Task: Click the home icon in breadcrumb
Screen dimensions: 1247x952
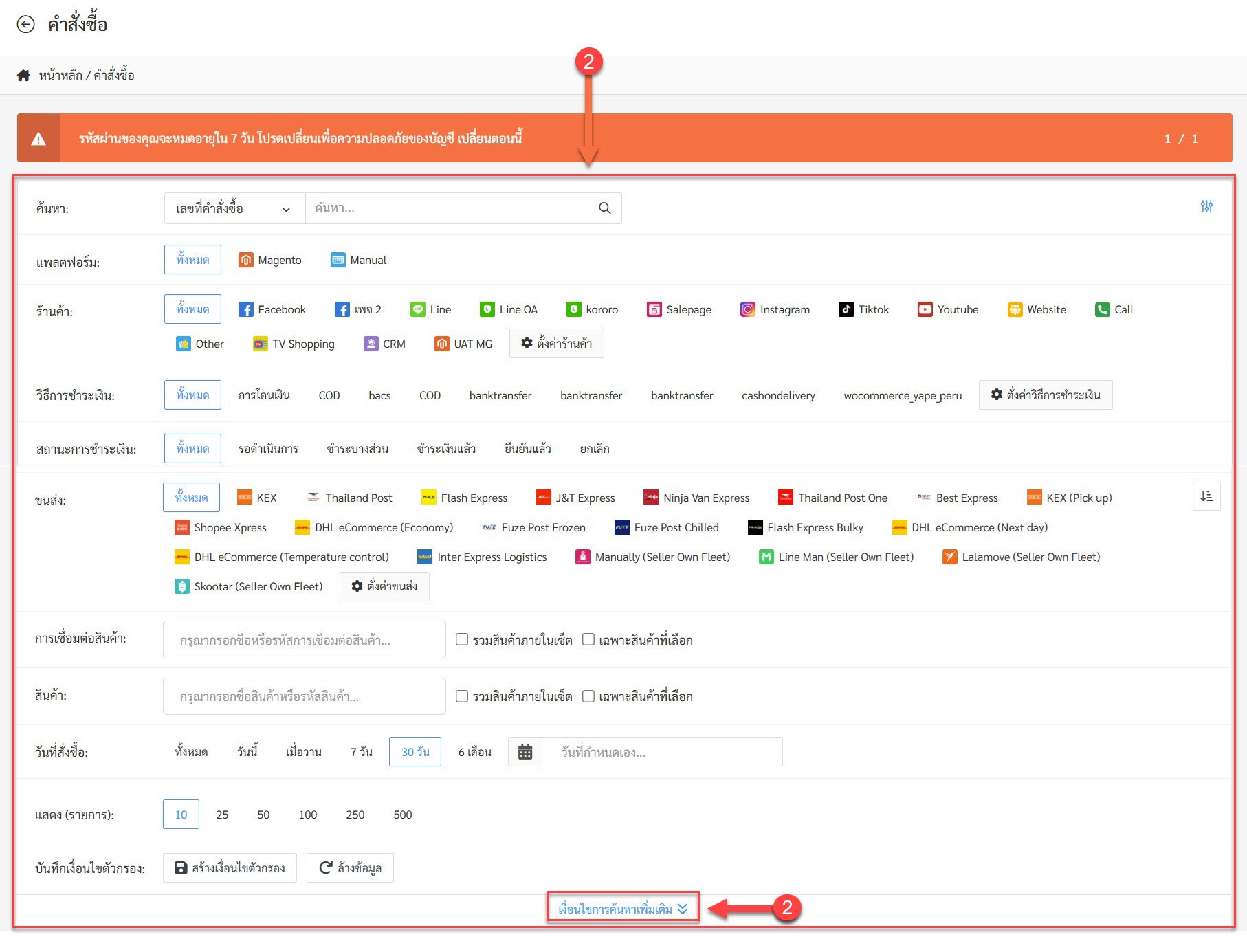Action: coord(23,76)
